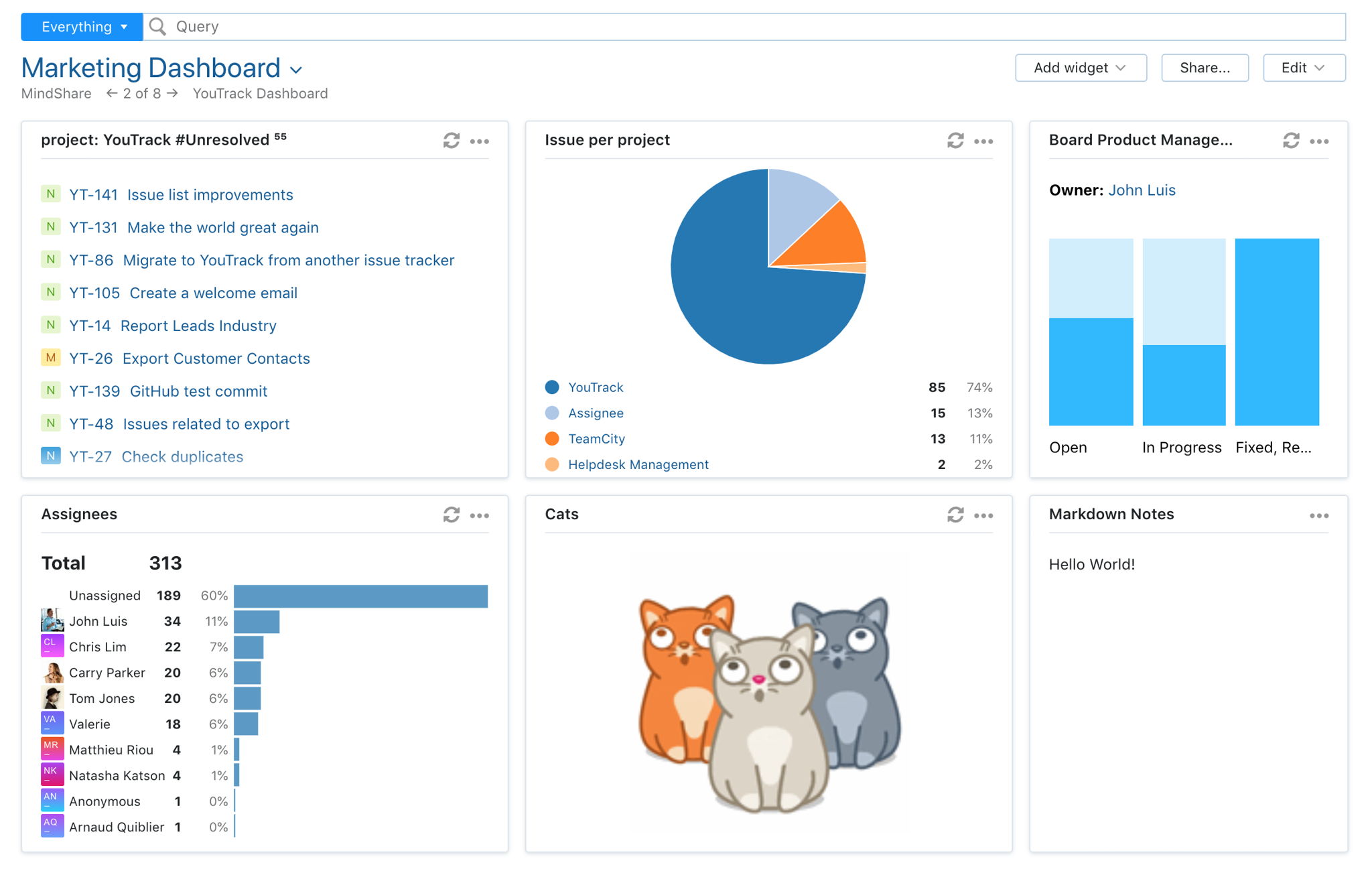The height and width of the screenshot is (869, 1372).
Task: Click the In Progress column bar
Action: click(1184, 332)
